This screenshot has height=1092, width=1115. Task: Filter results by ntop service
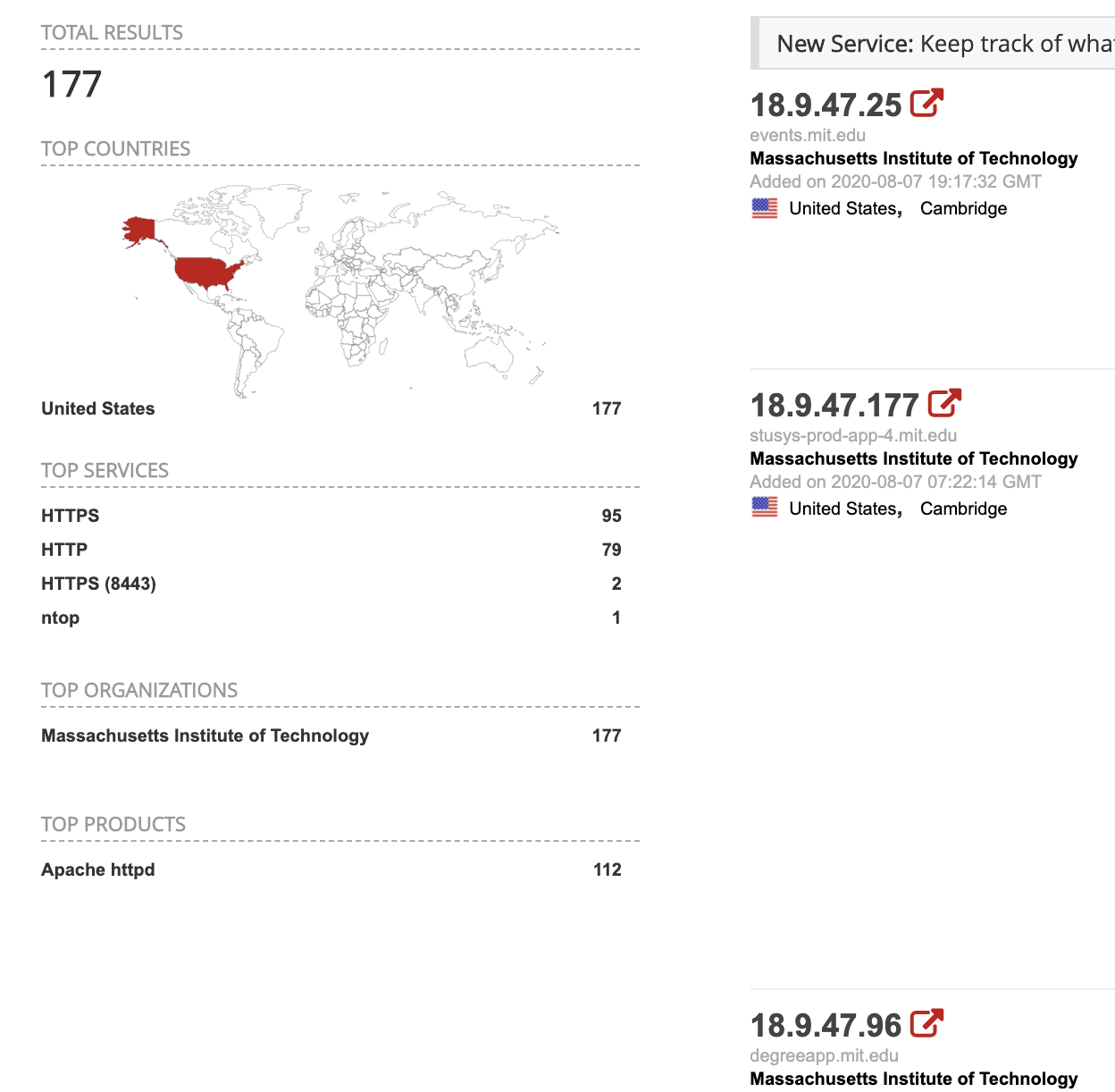click(61, 617)
